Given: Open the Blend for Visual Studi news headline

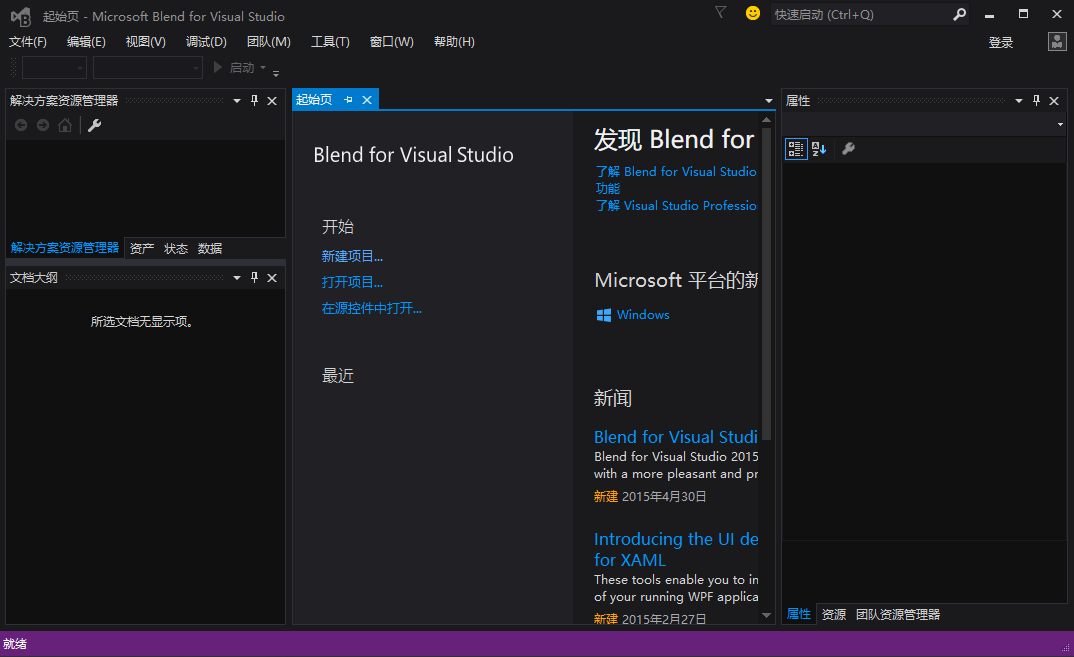Looking at the screenshot, I should pyautogui.click(x=675, y=437).
